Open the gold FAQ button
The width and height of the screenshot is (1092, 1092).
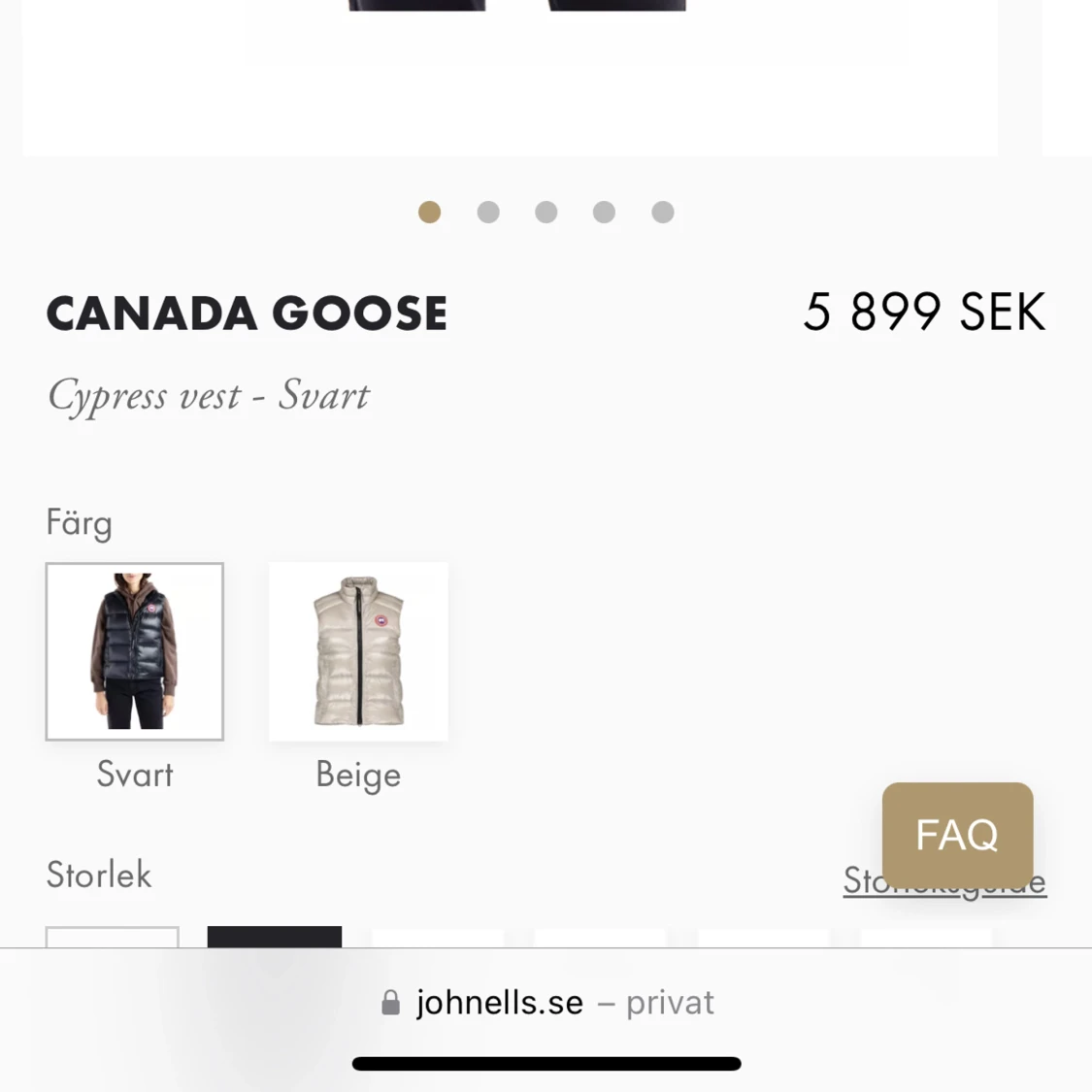click(957, 835)
